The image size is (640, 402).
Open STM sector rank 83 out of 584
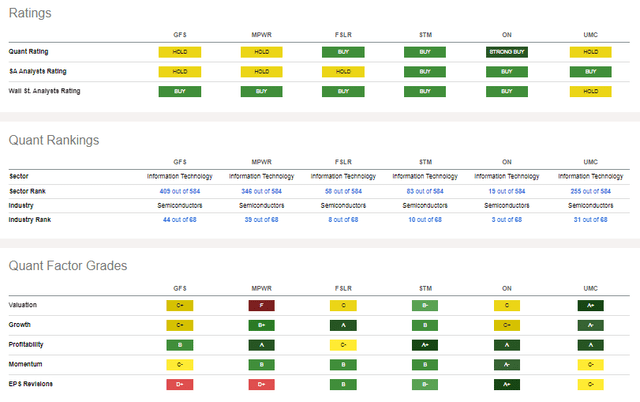click(425, 191)
